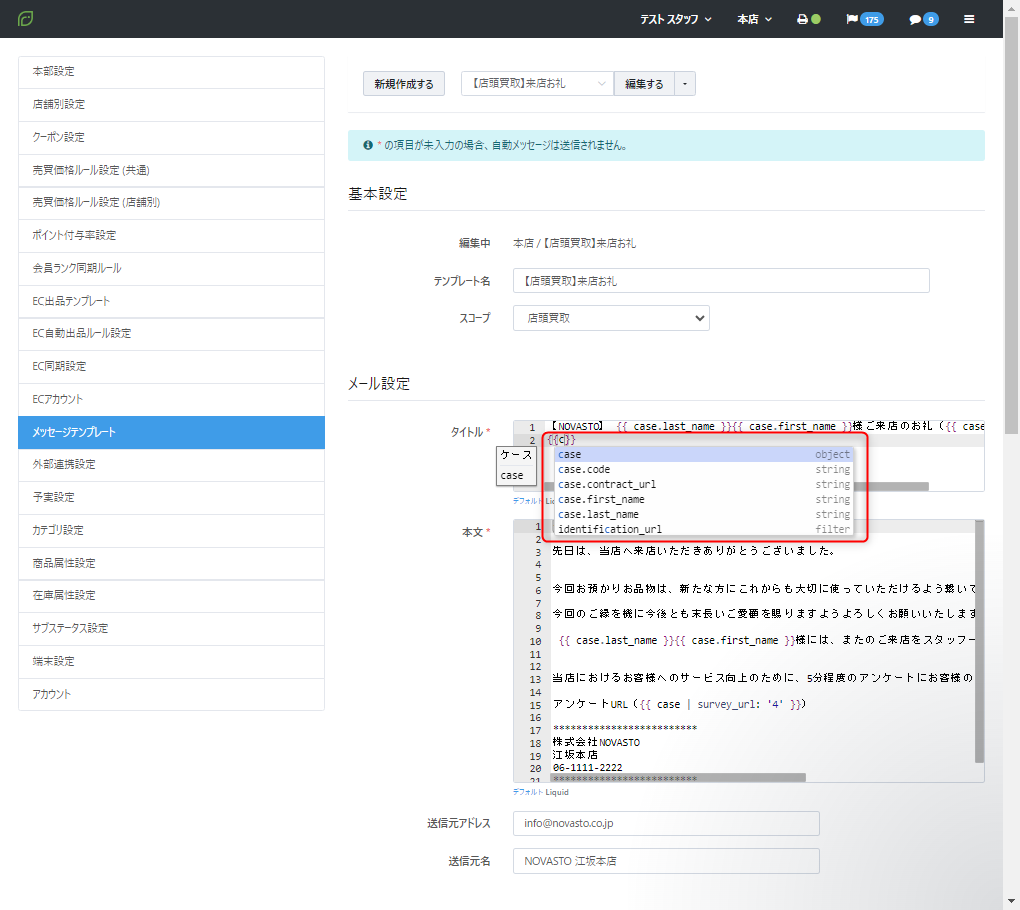Open クーポン設定 in the sidebar
1020x910 pixels.
171,137
